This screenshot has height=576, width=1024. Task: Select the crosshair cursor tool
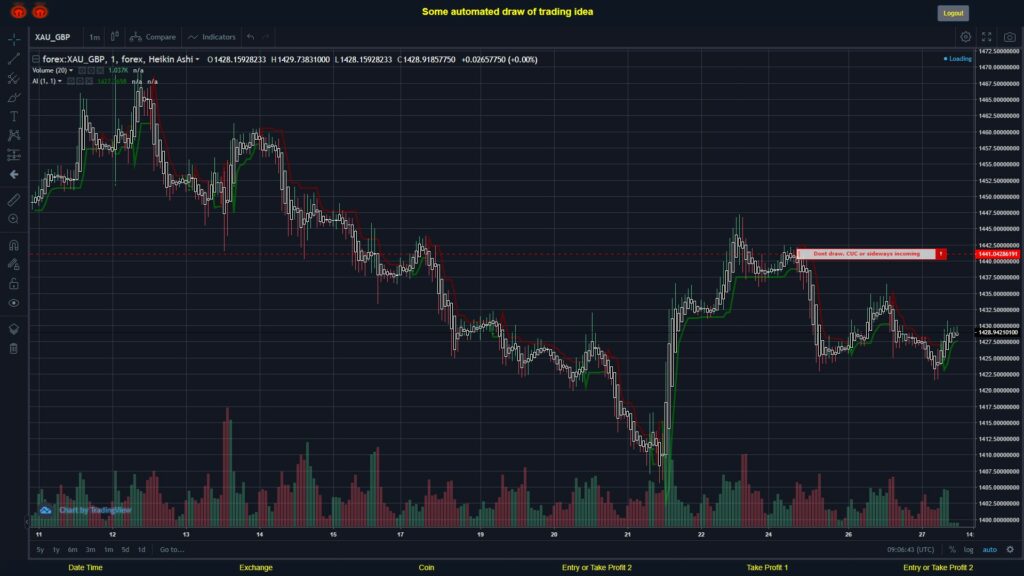(x=14, y=39)
